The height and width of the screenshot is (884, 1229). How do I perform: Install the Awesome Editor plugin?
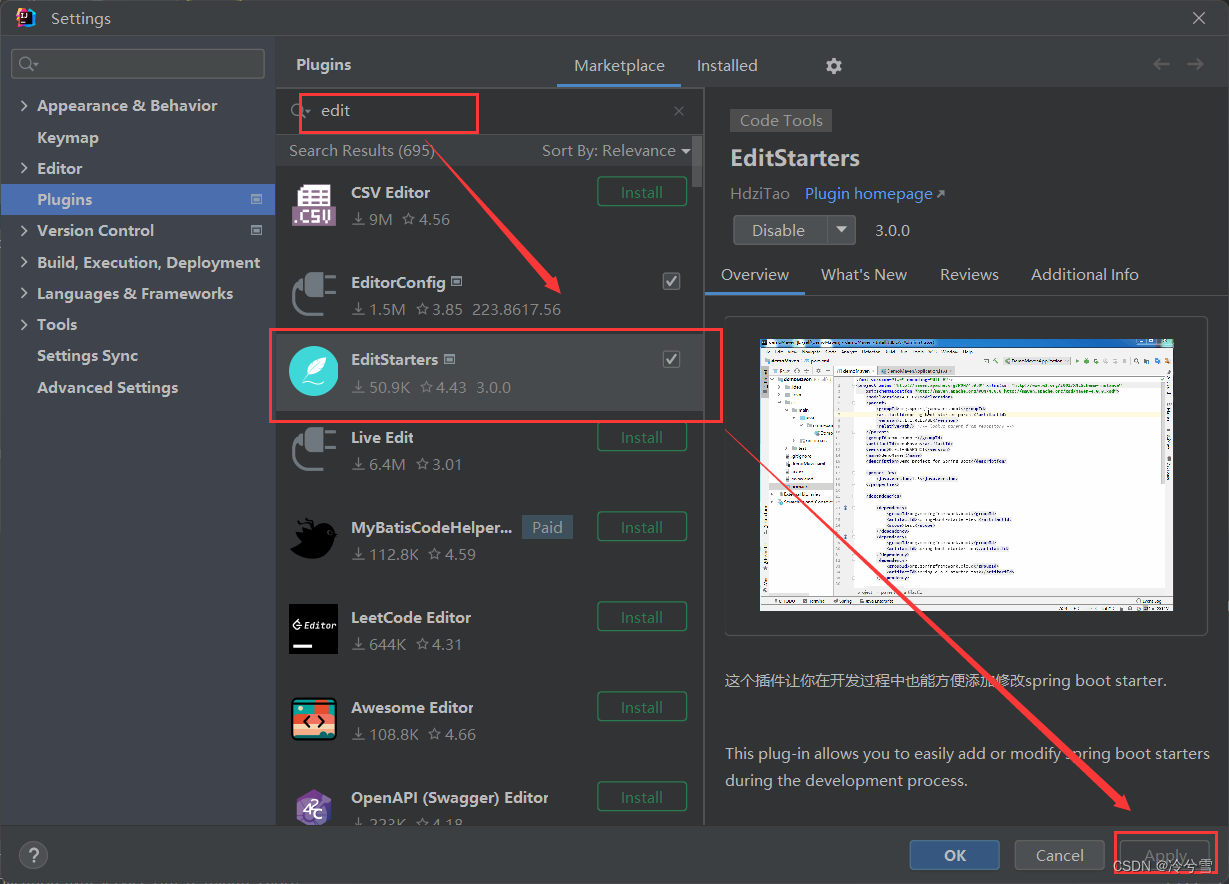642,707
